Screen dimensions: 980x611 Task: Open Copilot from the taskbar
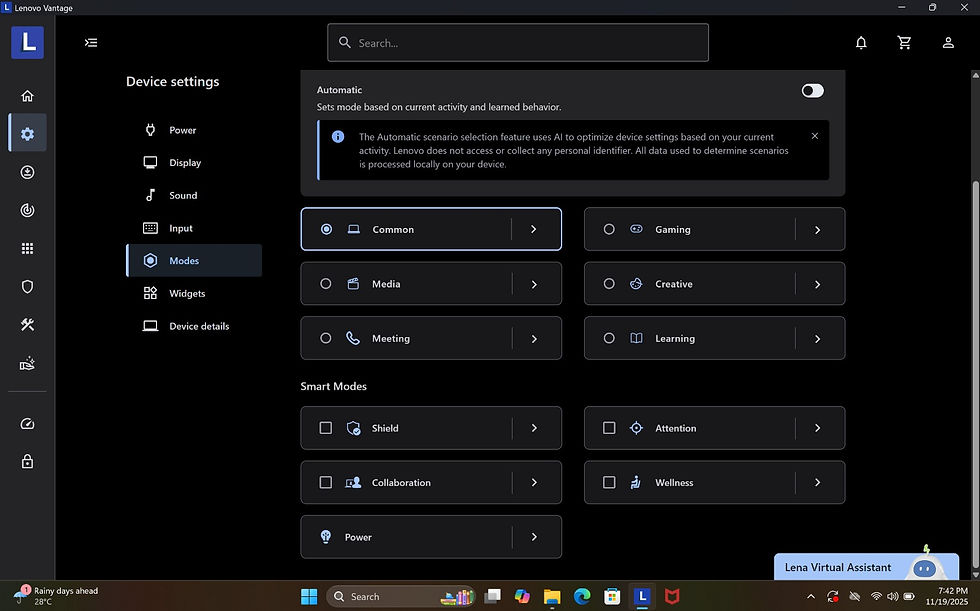[x=522, y=596]
